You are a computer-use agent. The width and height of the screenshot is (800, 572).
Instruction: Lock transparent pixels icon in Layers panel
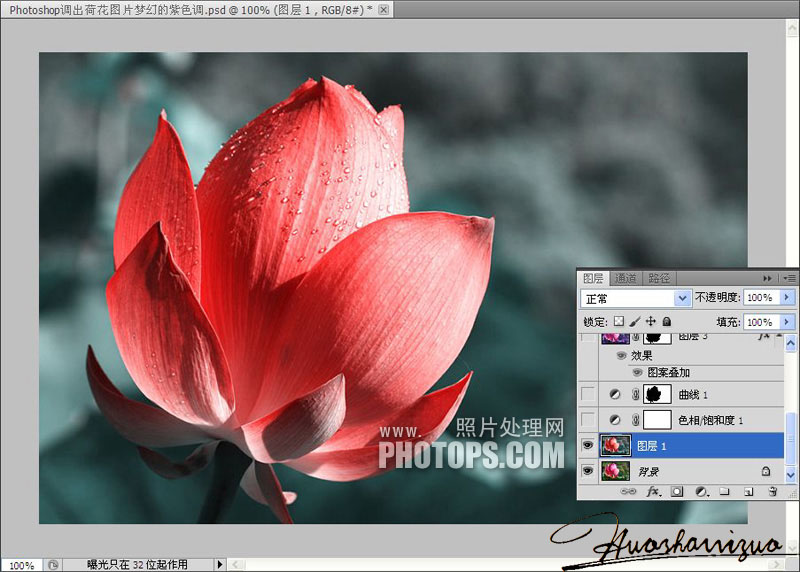pos(618,321)
